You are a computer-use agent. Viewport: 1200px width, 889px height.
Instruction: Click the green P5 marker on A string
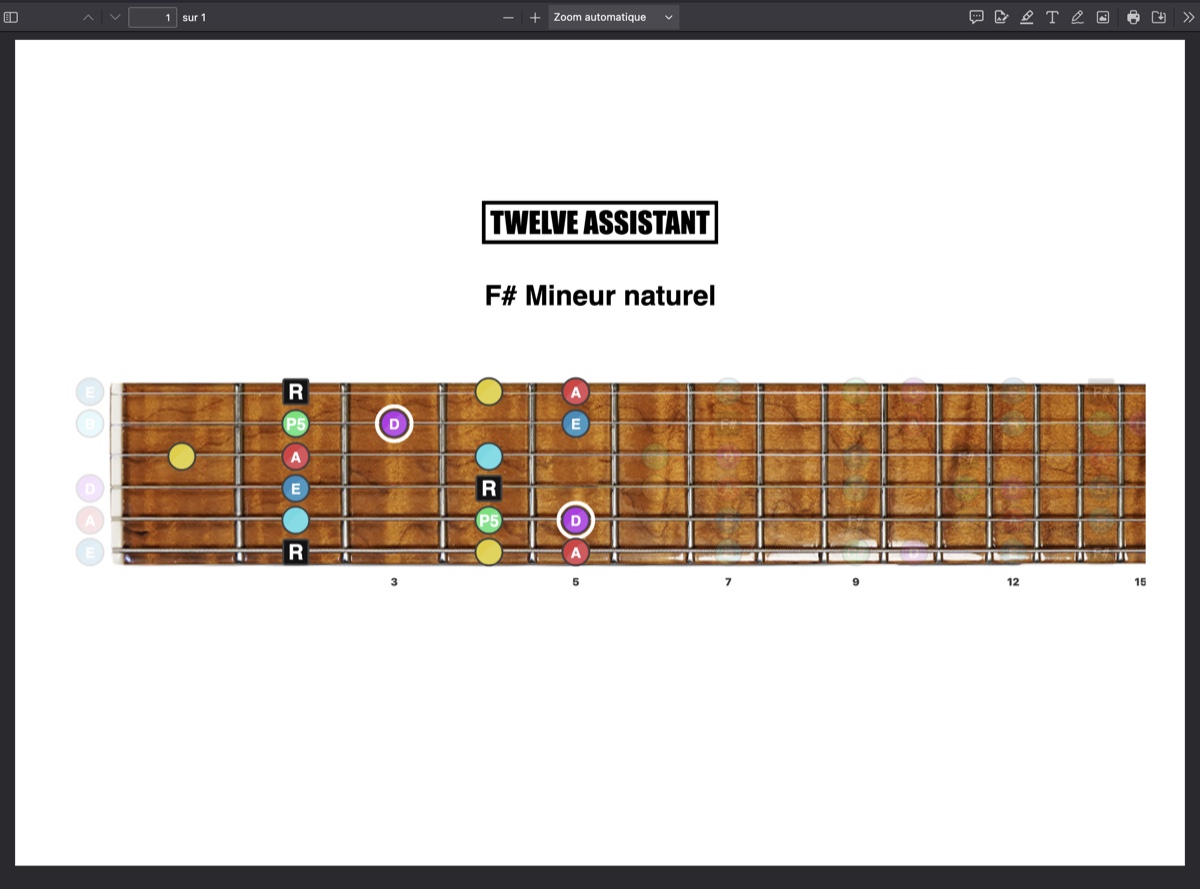[488, 520]
